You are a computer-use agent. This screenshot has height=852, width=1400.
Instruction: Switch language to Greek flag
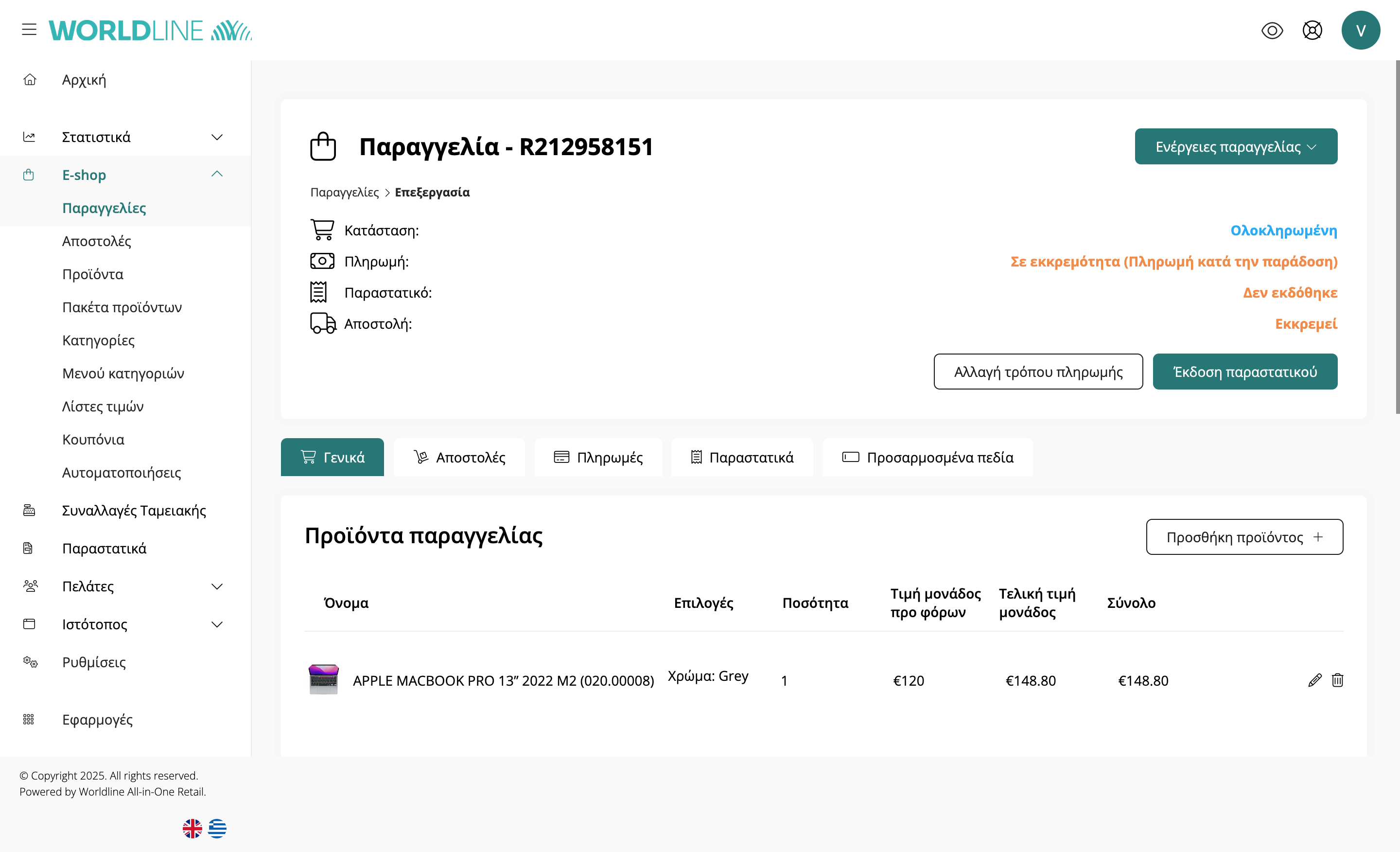pyautogui.click(x=217, y=828)
